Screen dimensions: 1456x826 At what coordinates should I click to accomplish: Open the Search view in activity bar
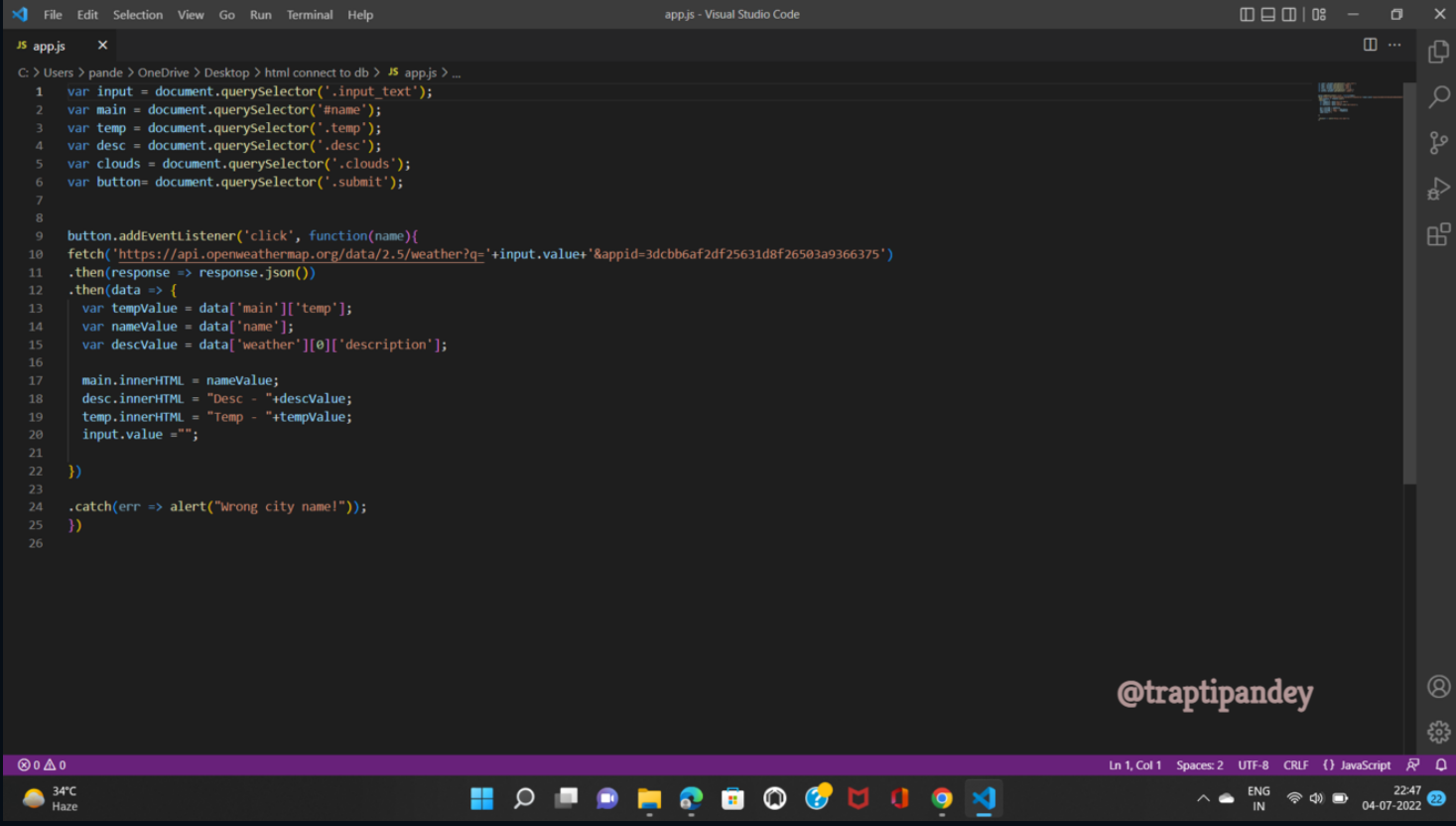click(1438, 97)
